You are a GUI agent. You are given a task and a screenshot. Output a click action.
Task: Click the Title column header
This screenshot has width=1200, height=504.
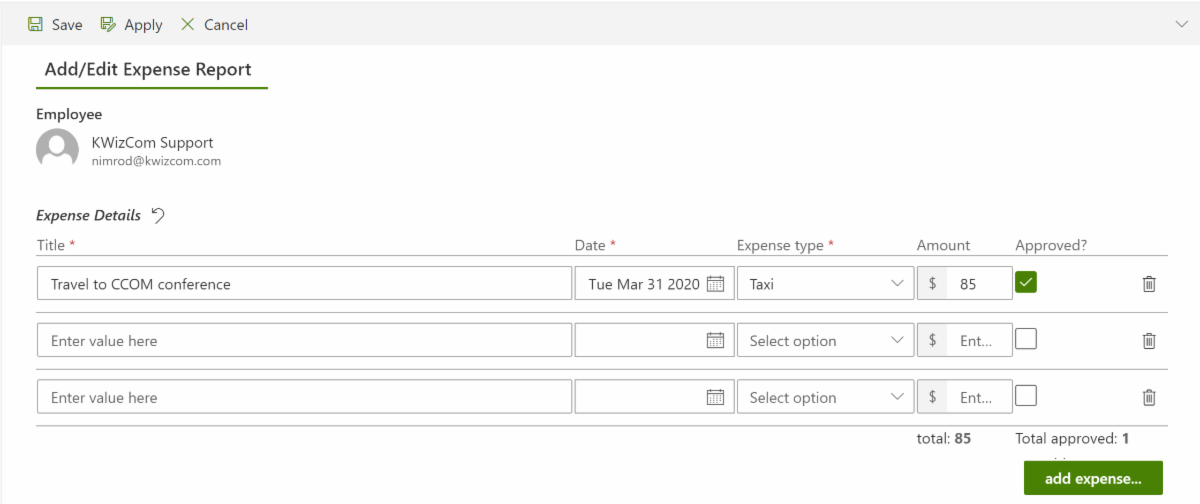(56, 245)
